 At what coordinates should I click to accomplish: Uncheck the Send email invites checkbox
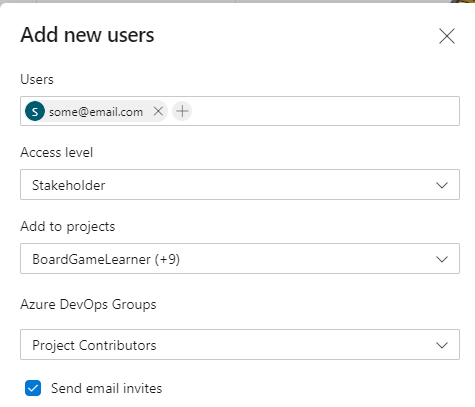(33, 388)
